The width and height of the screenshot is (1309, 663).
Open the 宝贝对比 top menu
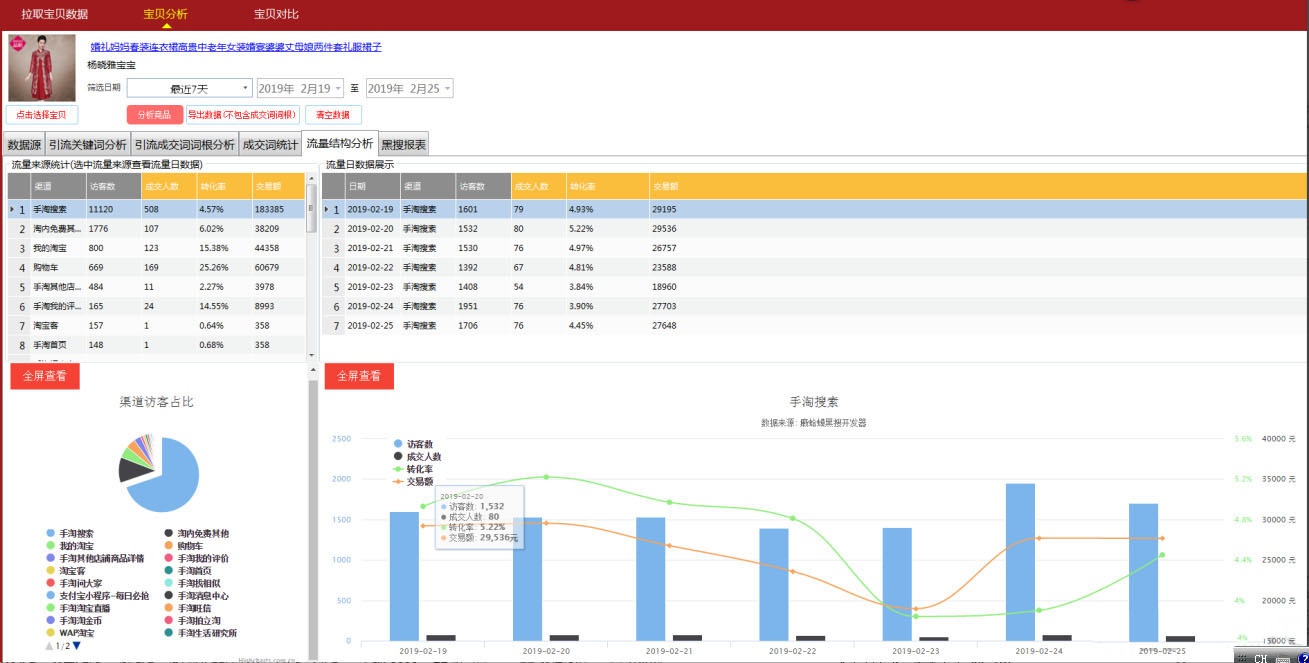point(276,14)
